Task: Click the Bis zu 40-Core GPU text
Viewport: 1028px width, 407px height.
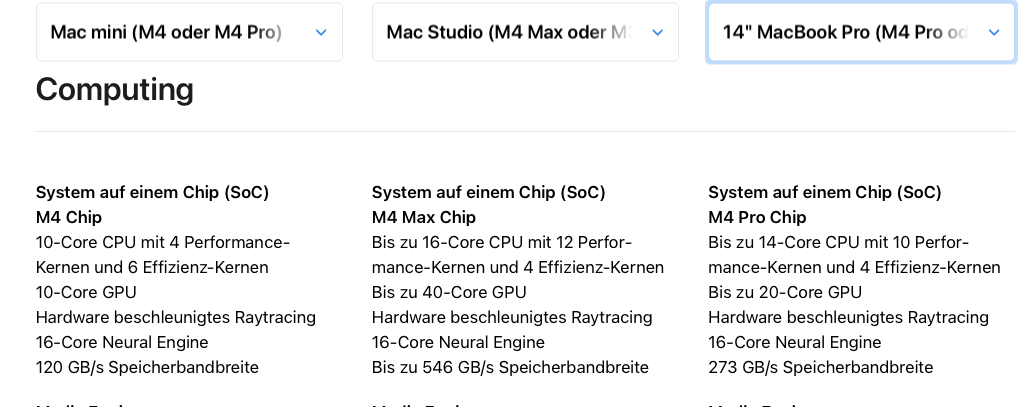Action: [x=449, y=292]
